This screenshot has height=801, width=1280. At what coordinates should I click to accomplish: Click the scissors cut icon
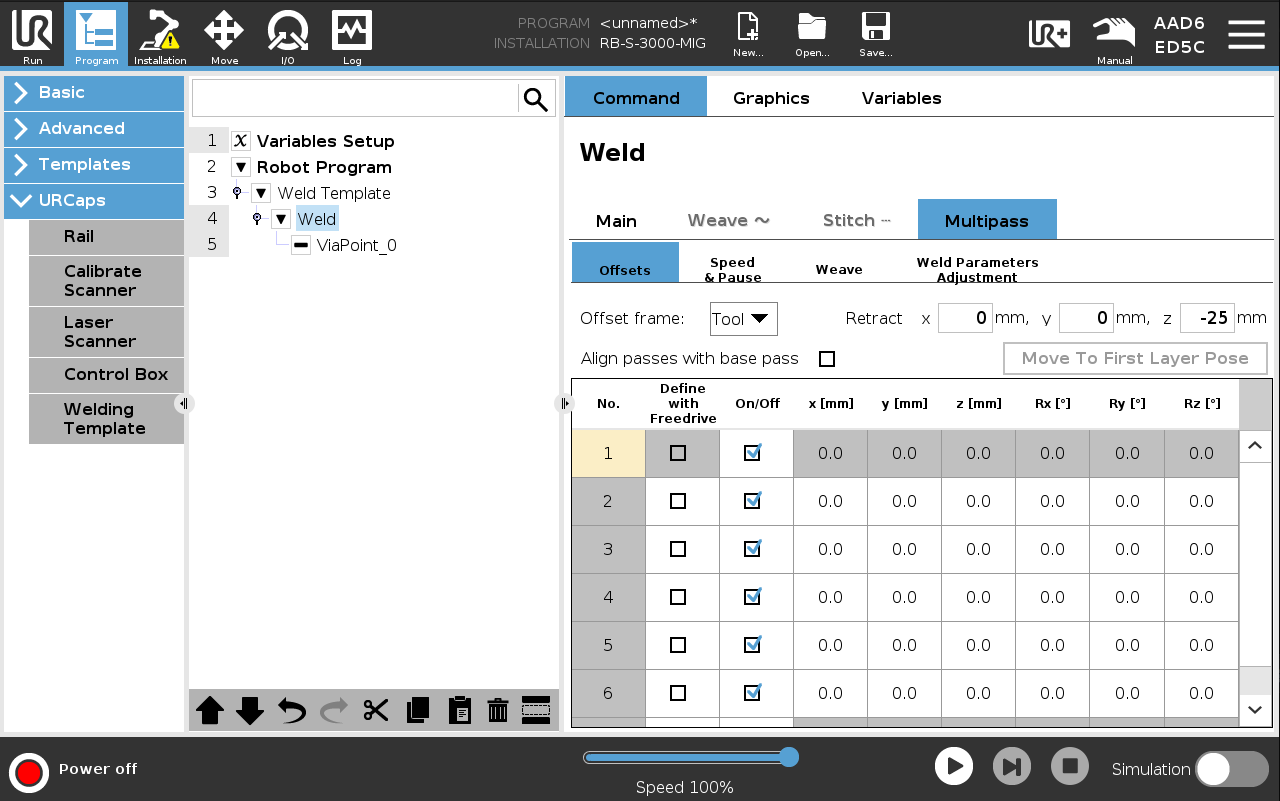376,710
